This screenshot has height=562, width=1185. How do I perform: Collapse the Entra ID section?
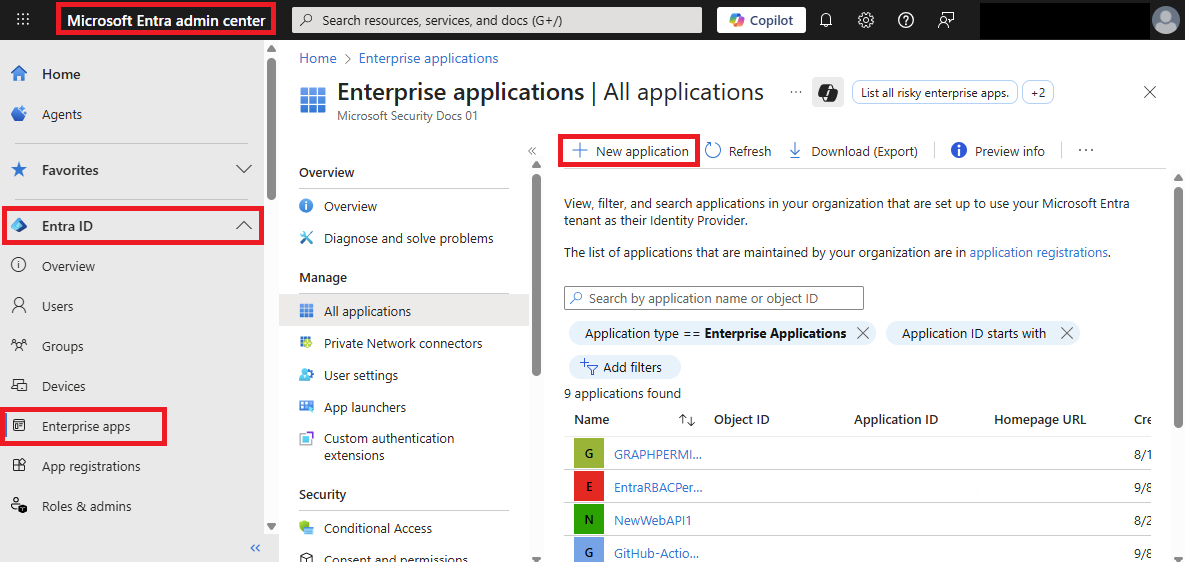pos(243,226)
